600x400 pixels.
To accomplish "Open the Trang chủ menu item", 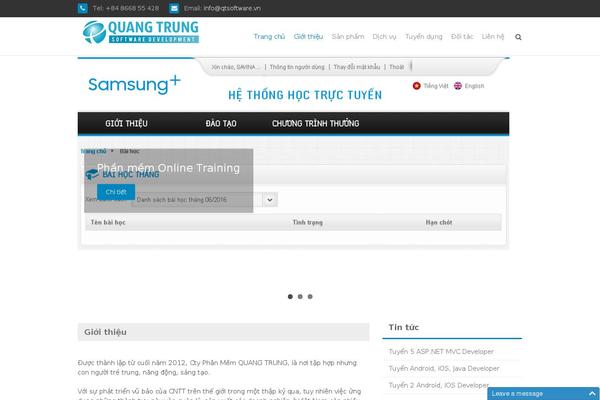I will (269, 37).
